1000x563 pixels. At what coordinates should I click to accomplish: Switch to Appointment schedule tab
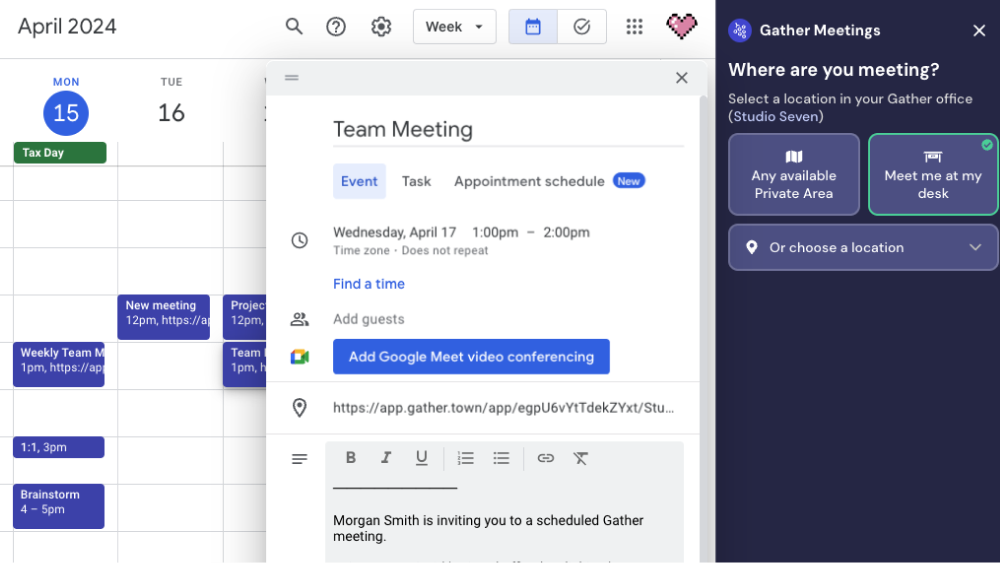529,181
